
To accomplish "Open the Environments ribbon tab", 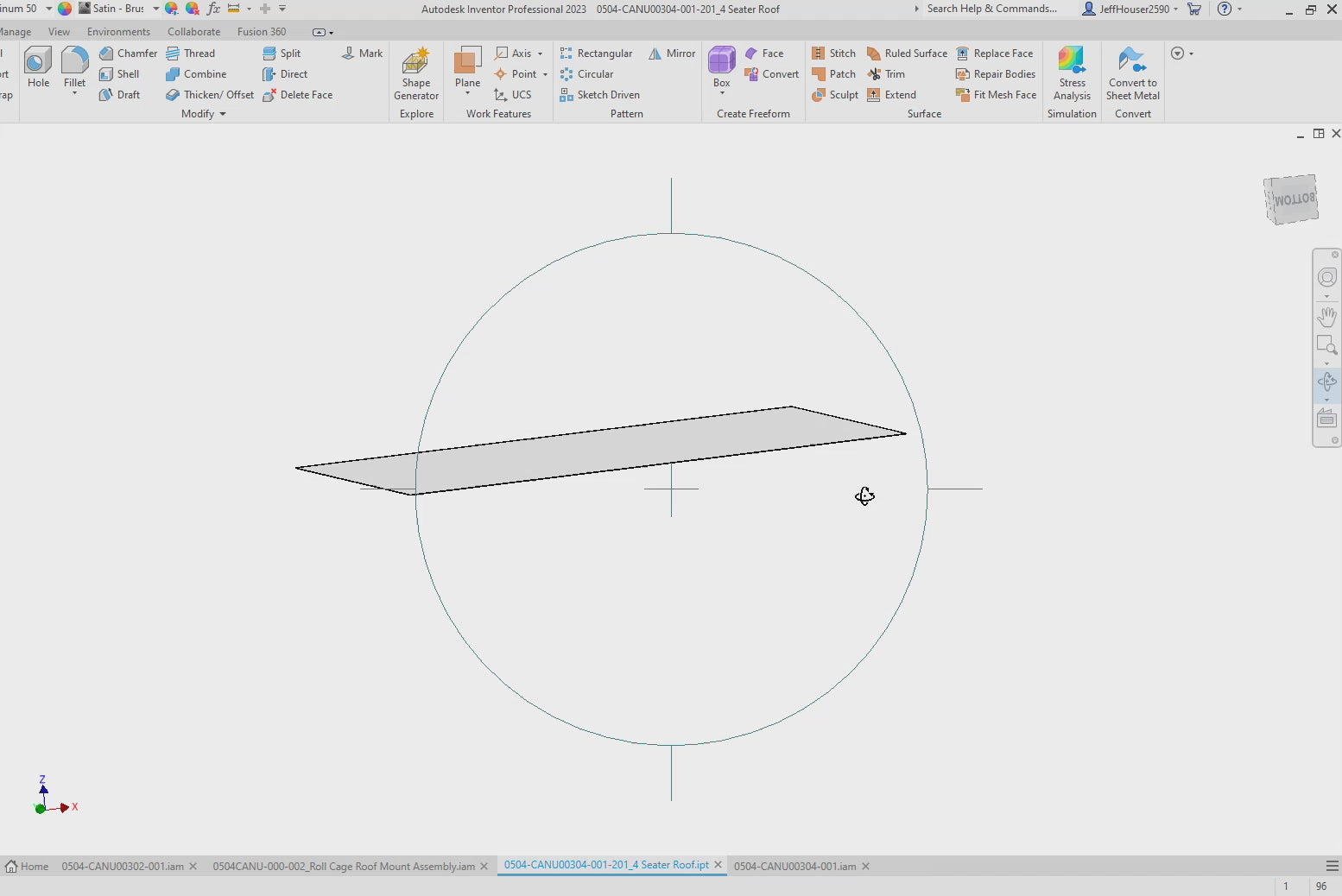I will [x=118, y=32].
